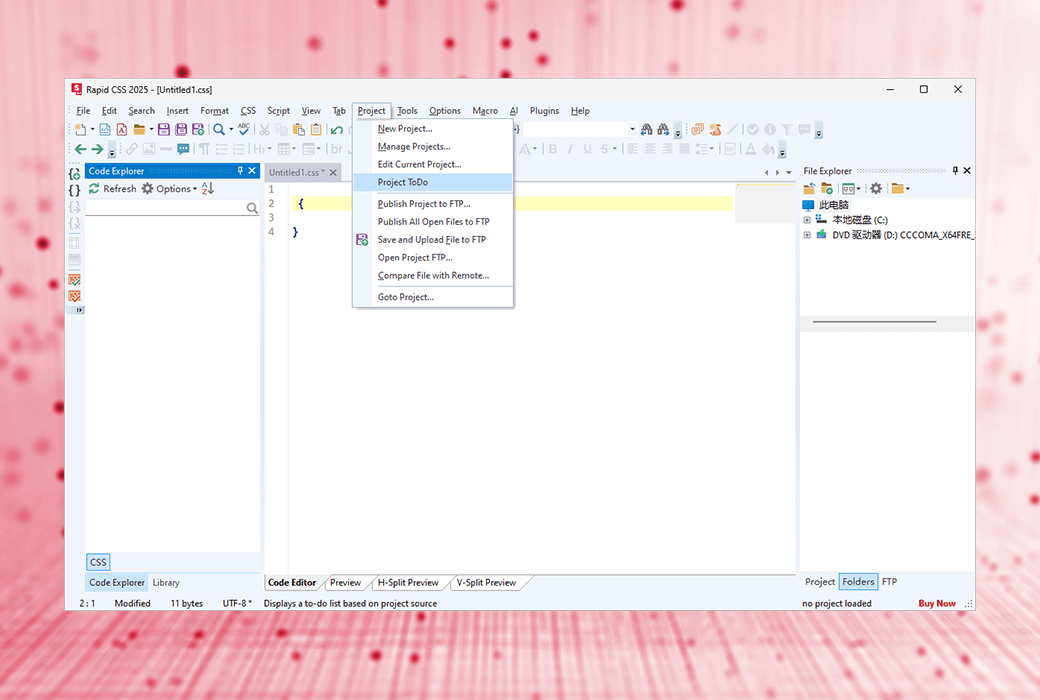The width and height of the screenshot is (1040, 700).
Task: Click the New document icon
Action: click(x=80, y=129)
